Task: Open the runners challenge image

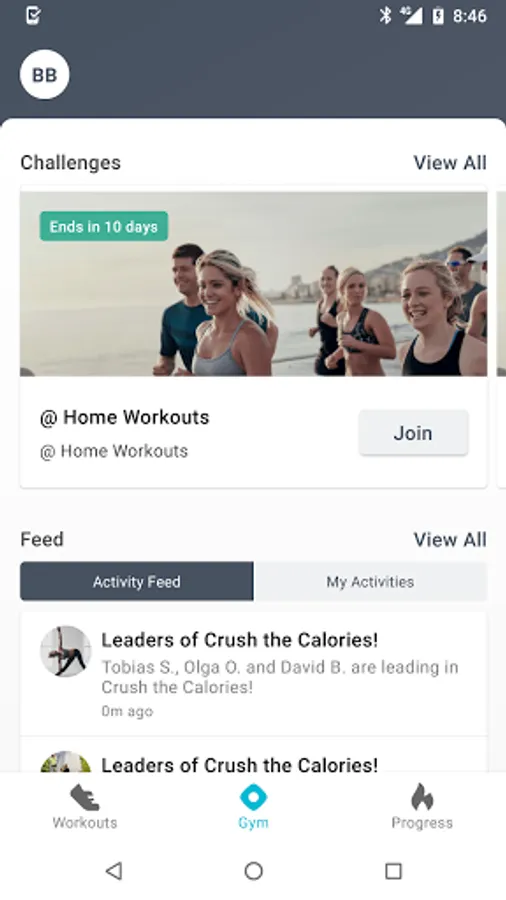Action: point(254,284)
